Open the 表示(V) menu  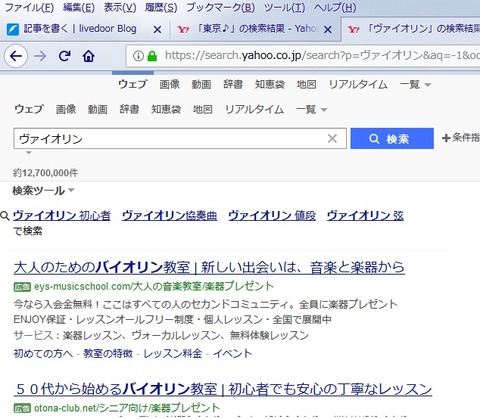point(120,7)
